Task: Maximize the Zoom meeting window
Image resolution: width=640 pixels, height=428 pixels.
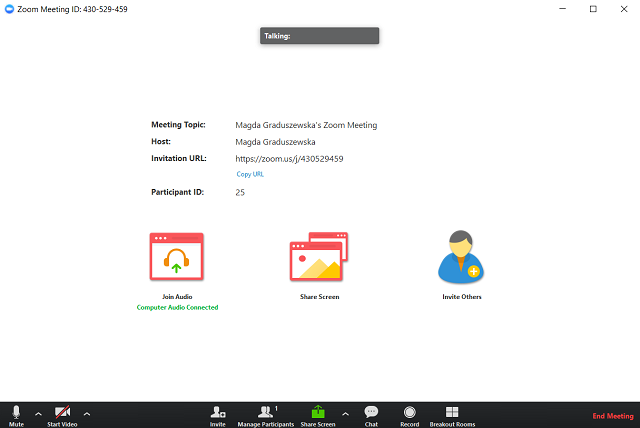Action: pyautogui.click(x=592, y=9)
